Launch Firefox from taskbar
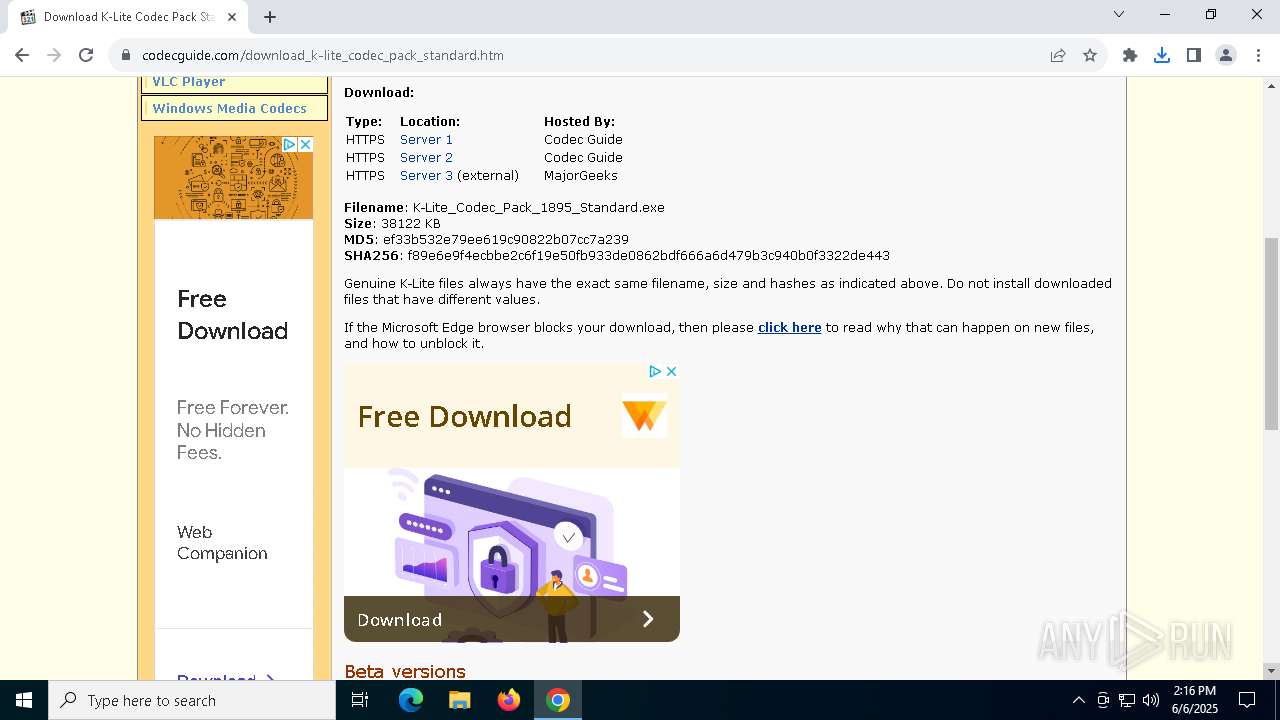1280x720 pixels. (509, 700)
